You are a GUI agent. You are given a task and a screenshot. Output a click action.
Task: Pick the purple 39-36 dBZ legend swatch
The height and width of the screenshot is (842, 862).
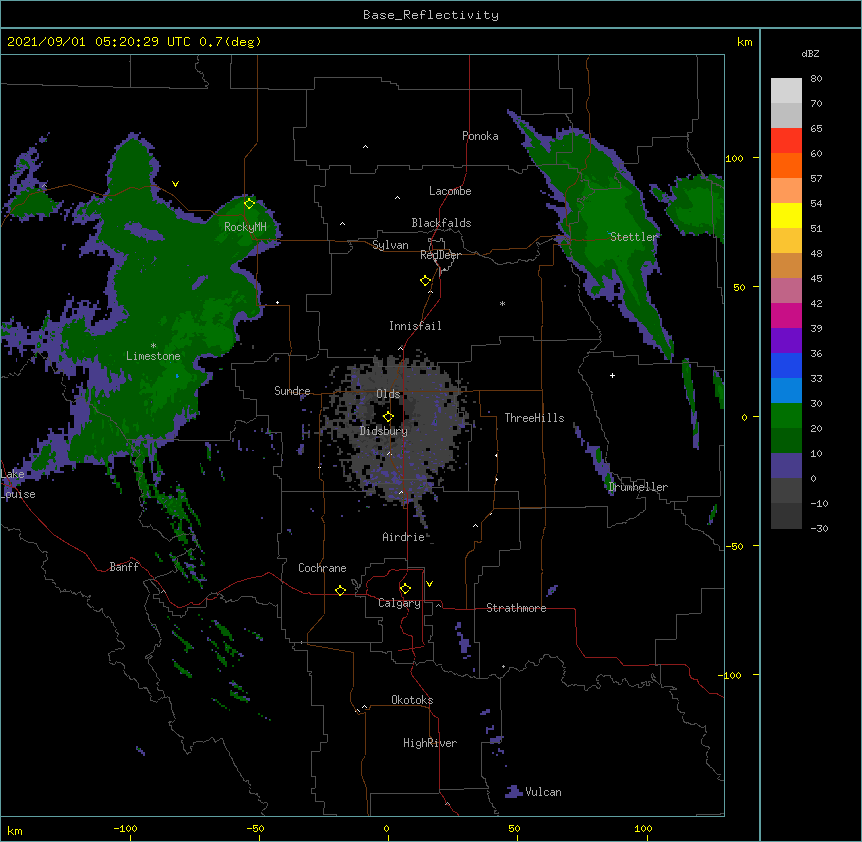pyautogui.click(x=786, y=341)
